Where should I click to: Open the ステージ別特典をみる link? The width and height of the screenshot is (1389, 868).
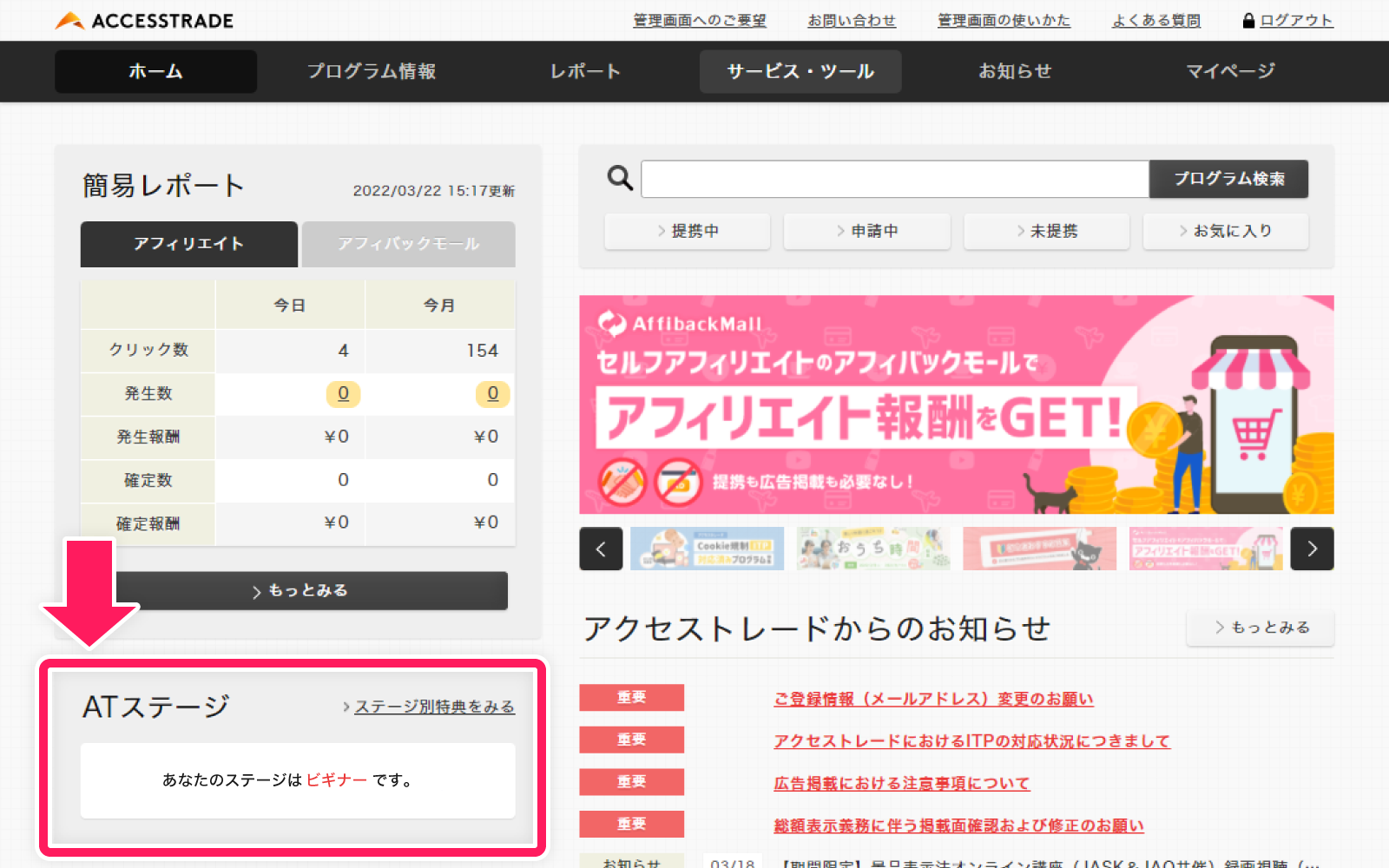(x=434, y=707)
